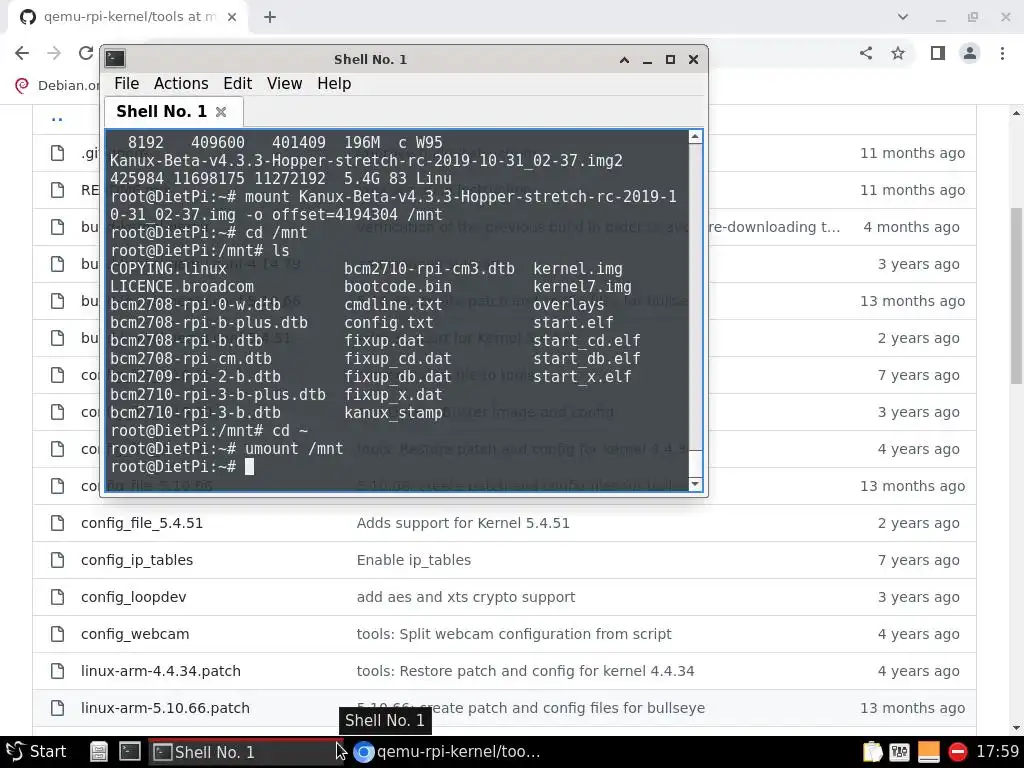Open the config_ip_tables file
The height and width of the screenshot is (768, 1024).
point(137,560)
